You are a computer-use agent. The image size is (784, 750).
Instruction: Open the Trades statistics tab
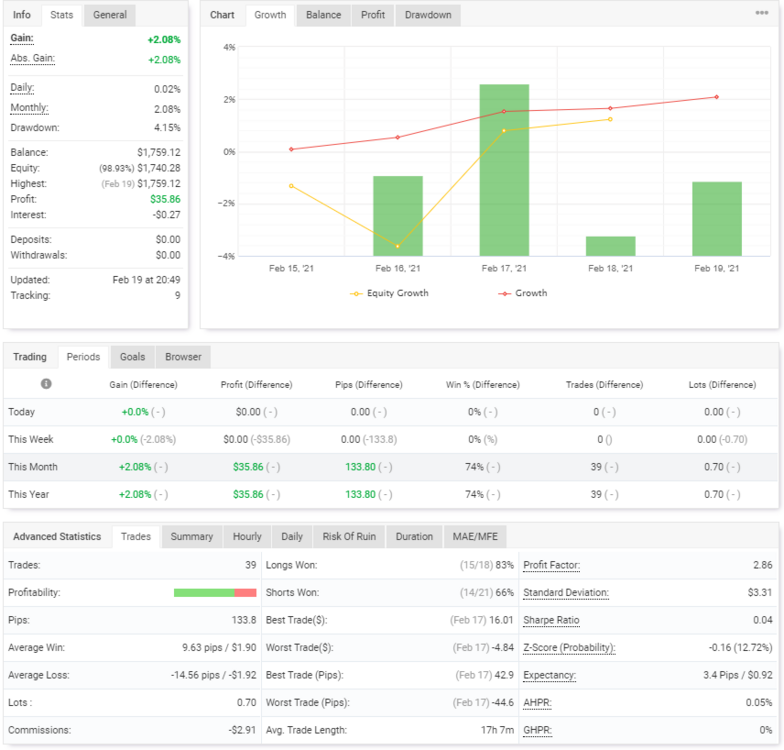click(x=136, y=536)
